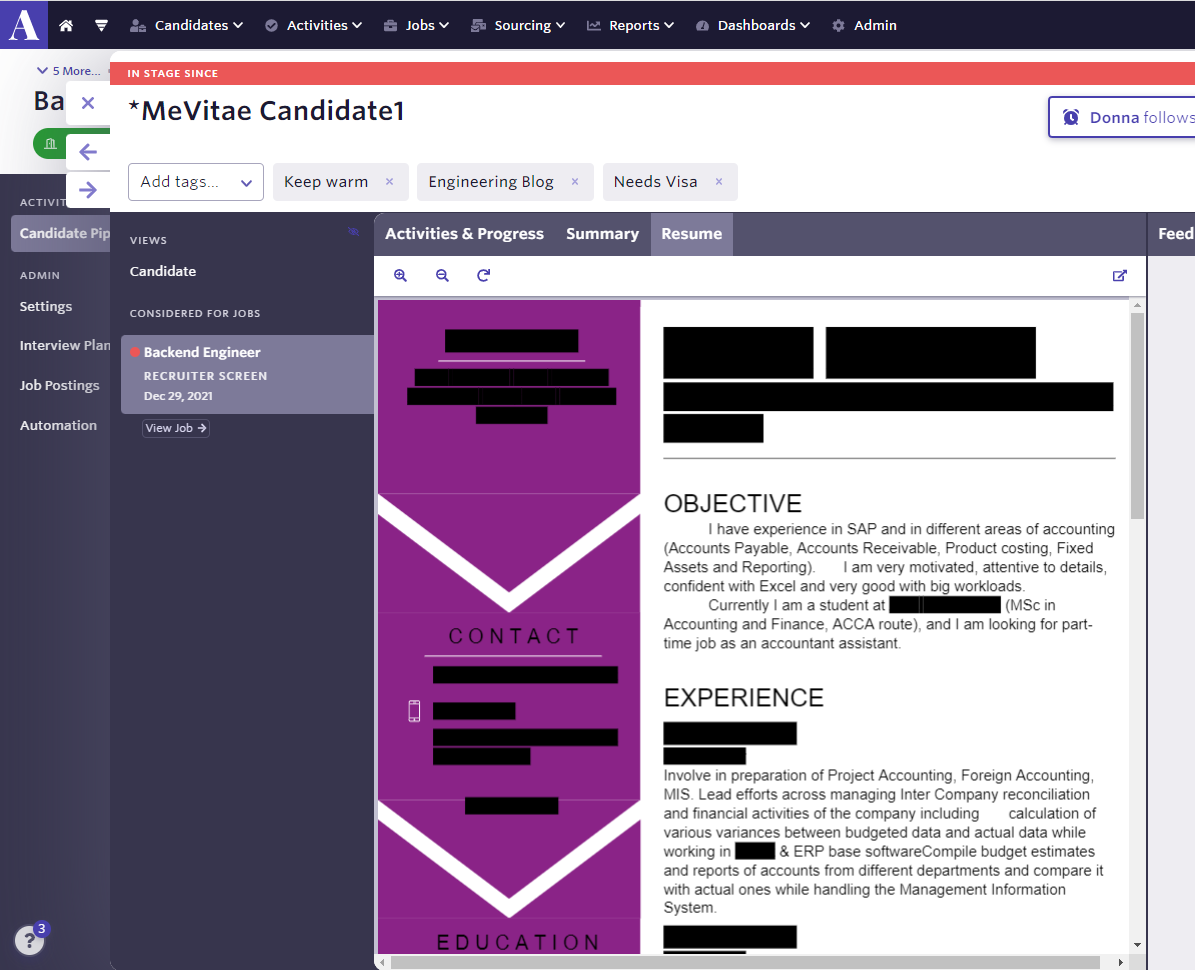1195x970 pixels.
Task: Click the home icon in top navigation
Action: click(x=66, y=25)
